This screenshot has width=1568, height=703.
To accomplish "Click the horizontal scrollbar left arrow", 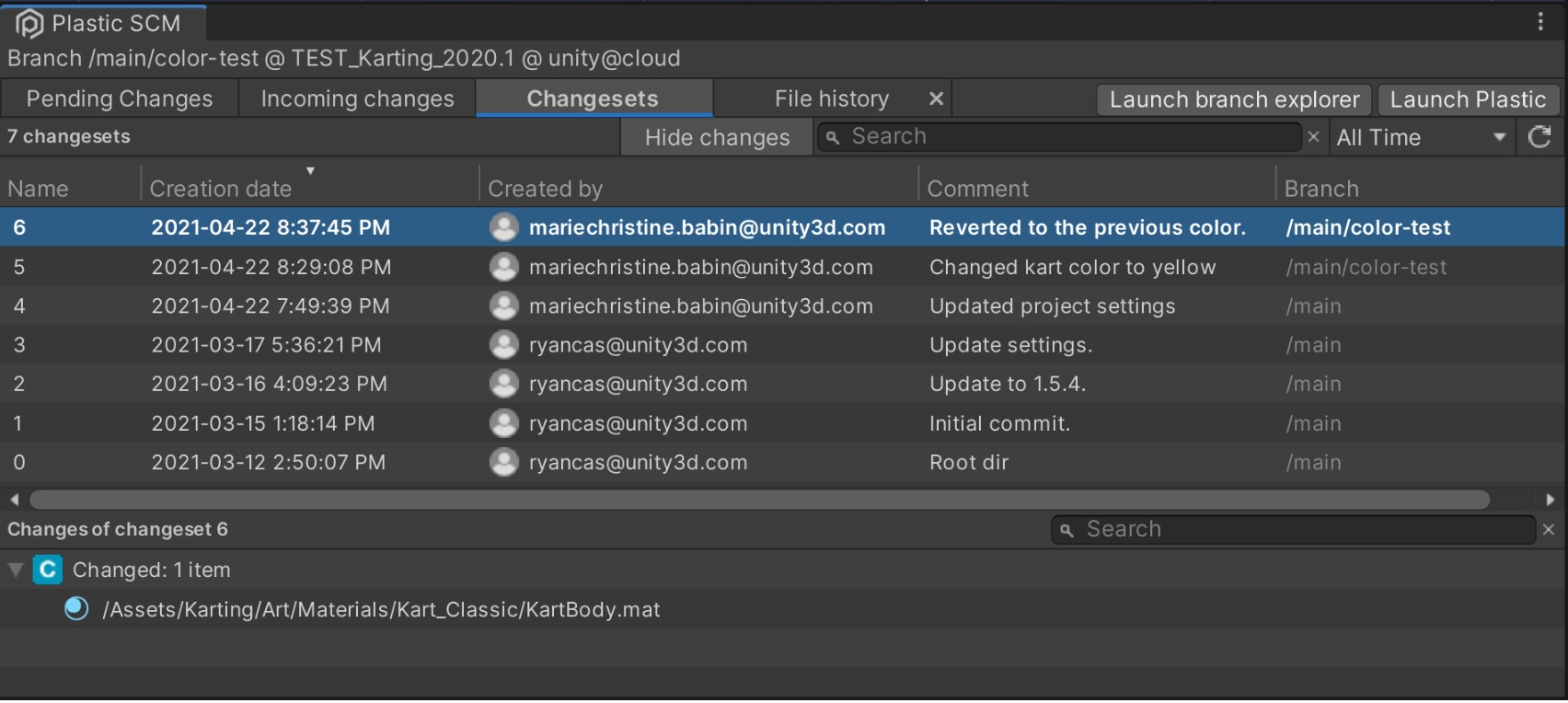I will click(14, 500).
